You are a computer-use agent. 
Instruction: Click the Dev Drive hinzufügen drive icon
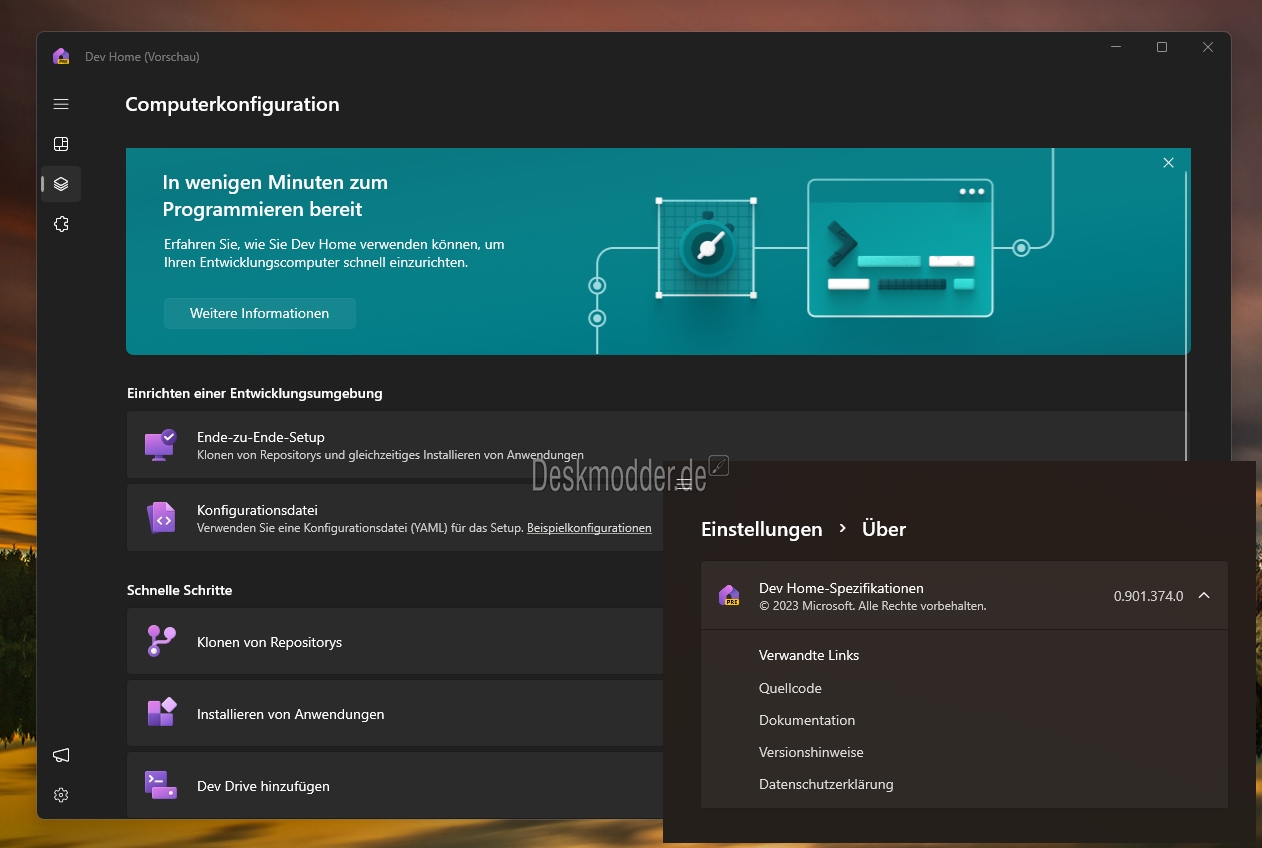(x=160, y=785)
